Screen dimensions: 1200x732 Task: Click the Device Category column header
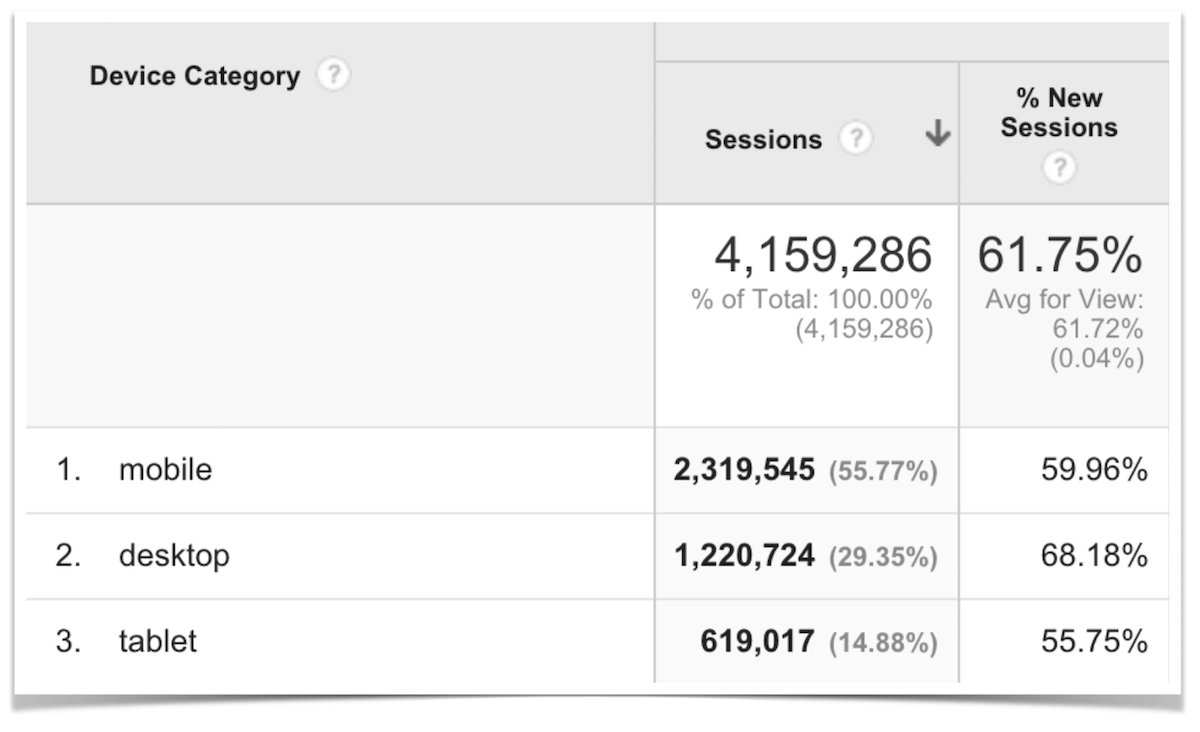coord(195,76)
